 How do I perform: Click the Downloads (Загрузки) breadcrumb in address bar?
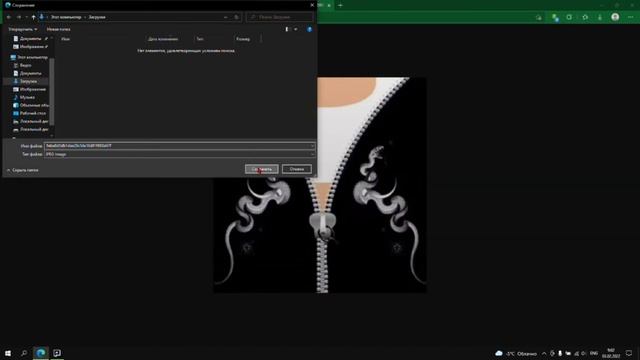pos(97,17)
